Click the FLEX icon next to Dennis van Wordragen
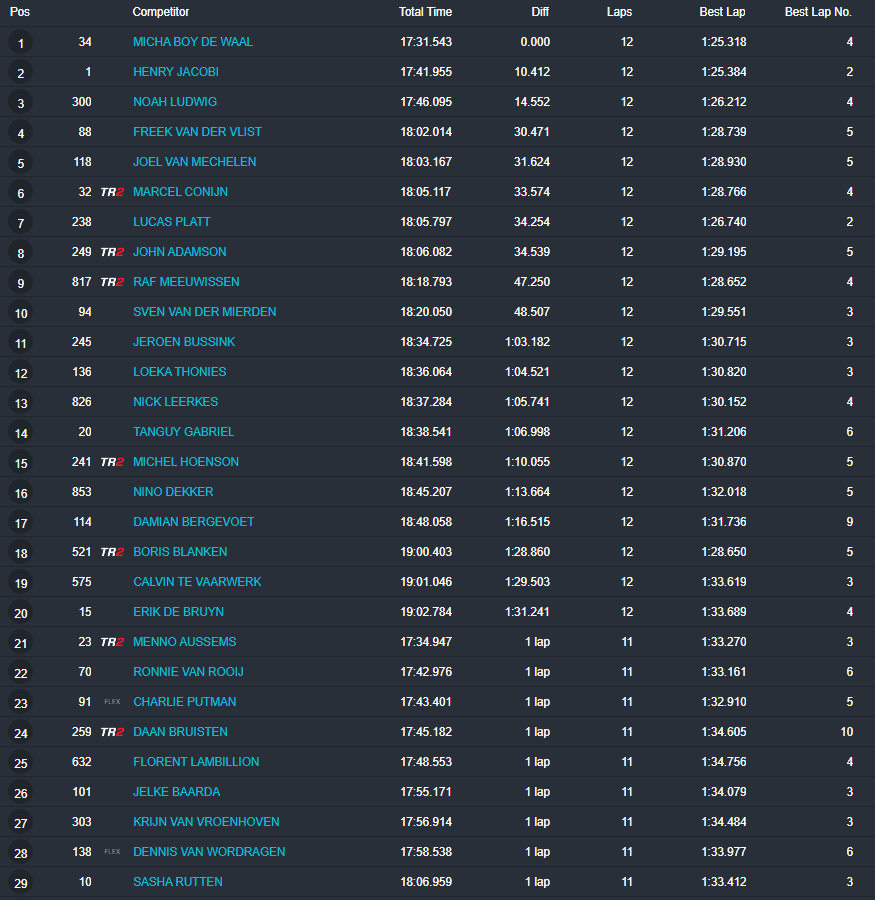Screen dimensions: 875x900 pyautogui.click(x=112, y=852)
